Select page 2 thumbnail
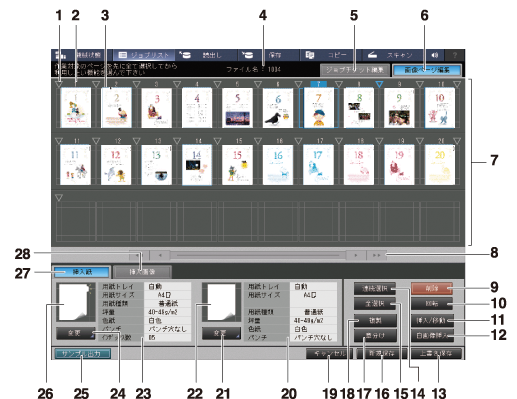 pyautogui.click(x=116, y=107)
